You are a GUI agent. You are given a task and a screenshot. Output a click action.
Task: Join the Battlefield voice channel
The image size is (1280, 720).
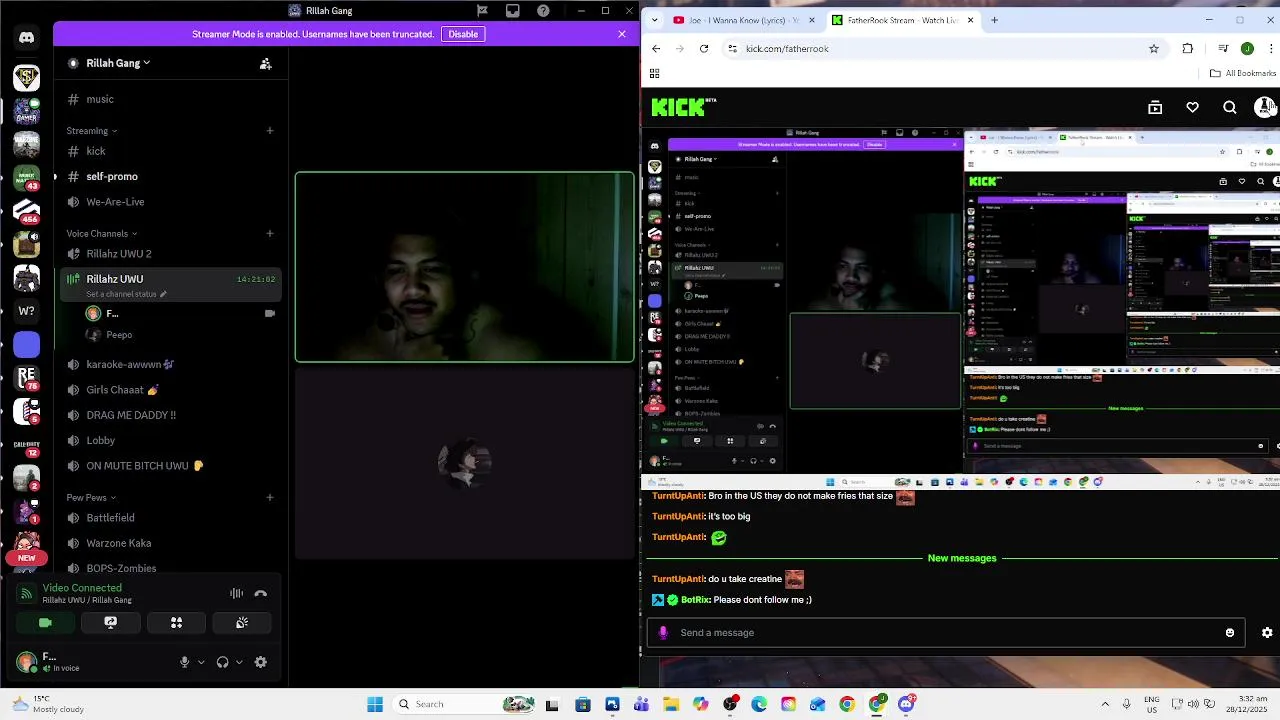pyautogui.click(x=171, y=518)
